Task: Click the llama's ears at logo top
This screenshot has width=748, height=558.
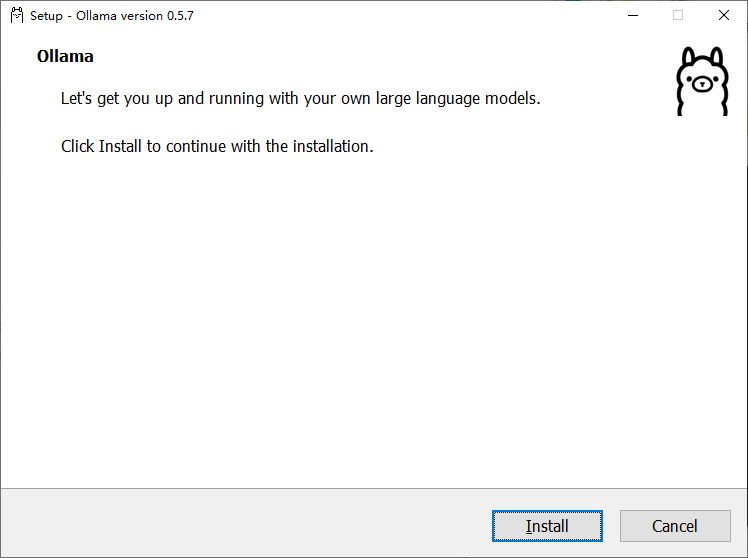Action: tap(702, 54)
